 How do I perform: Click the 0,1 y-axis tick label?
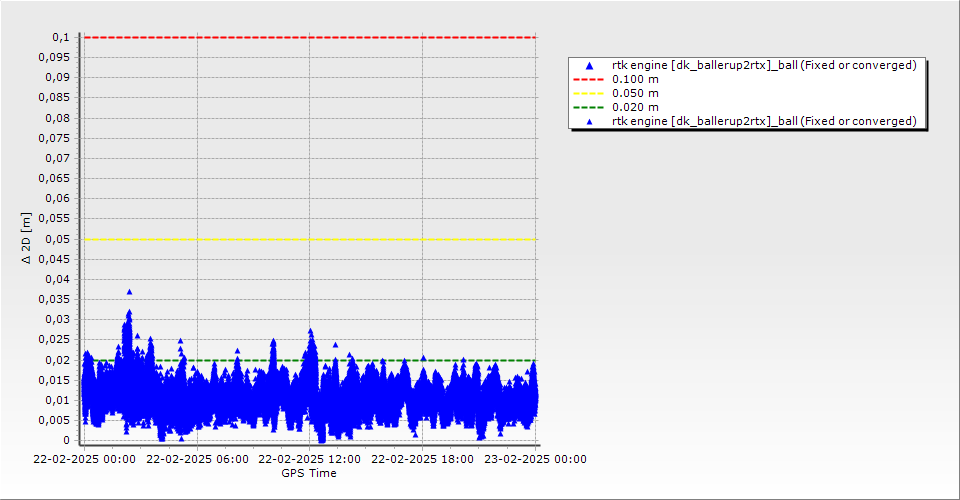tap(61, 38)
